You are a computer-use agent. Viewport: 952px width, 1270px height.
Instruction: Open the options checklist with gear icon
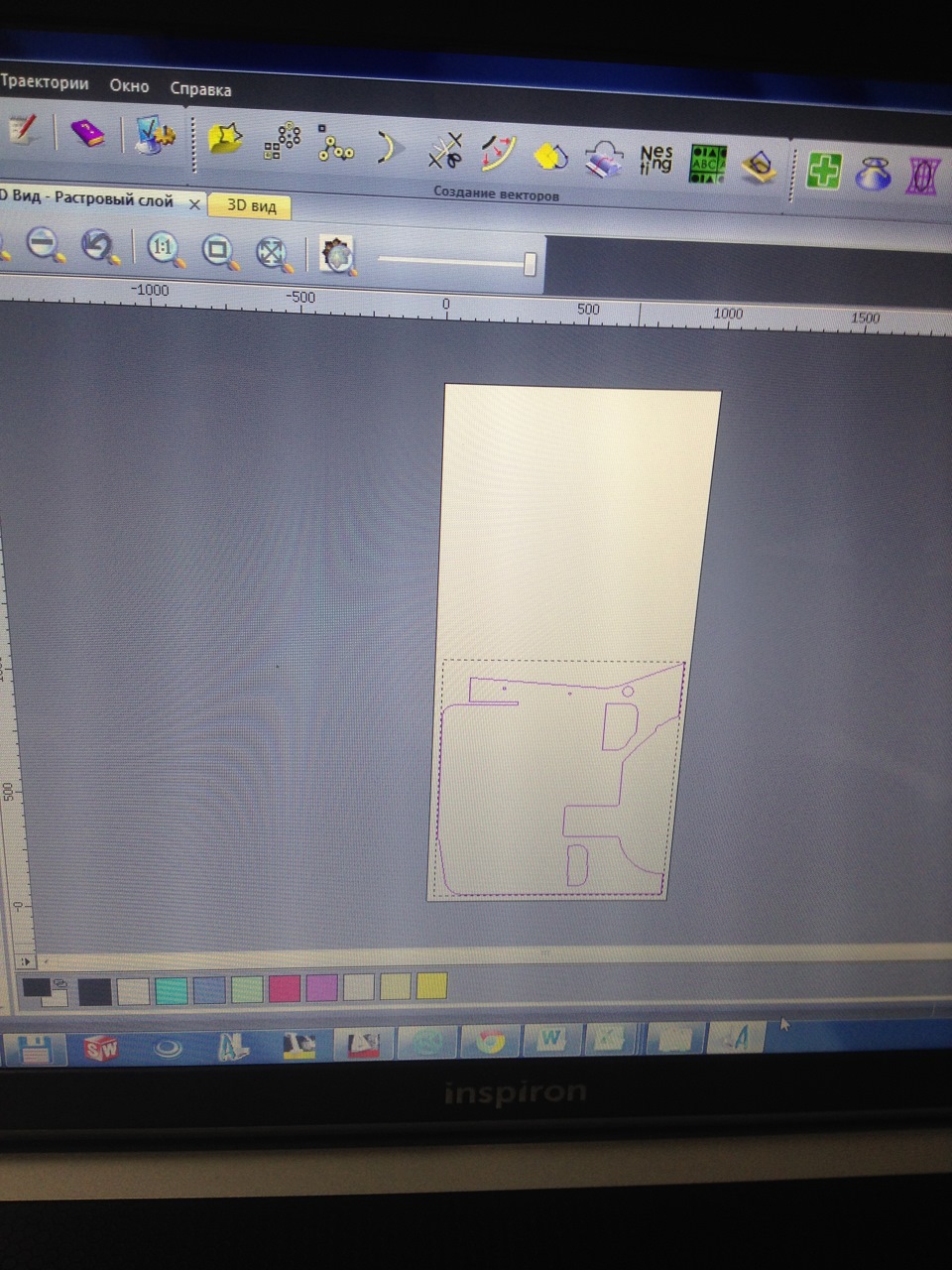tap(154, 136)
